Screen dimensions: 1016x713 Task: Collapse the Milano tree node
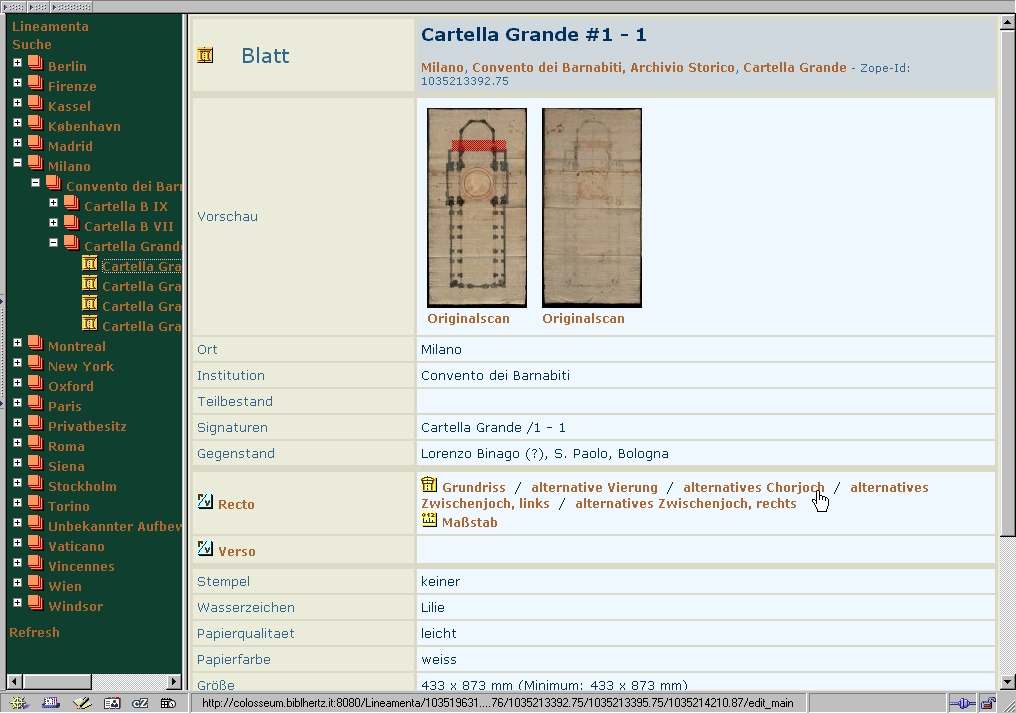[x=17, y=164]
